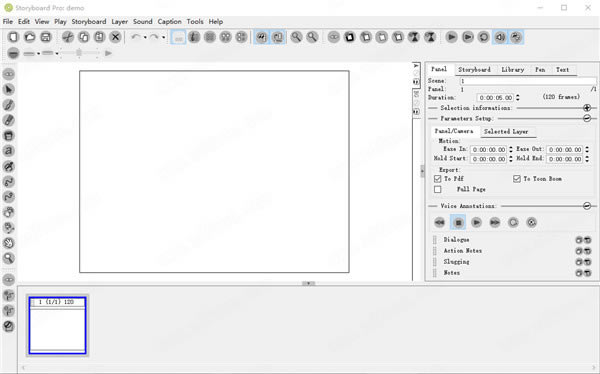
Task: Click the Delete X icon in toolbar
Action: tap(115, 37)
